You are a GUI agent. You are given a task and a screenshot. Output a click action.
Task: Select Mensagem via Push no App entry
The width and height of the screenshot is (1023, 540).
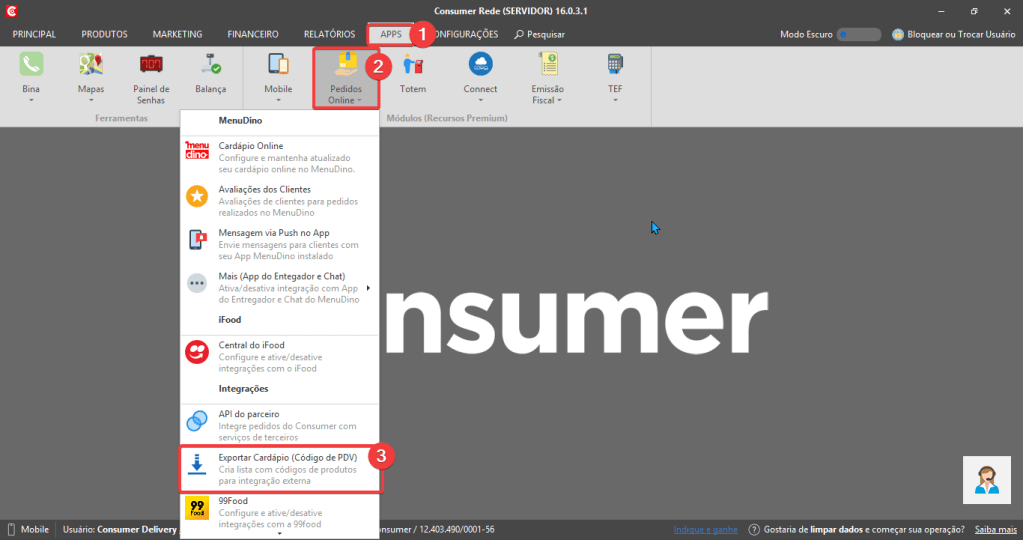point(279,244)
